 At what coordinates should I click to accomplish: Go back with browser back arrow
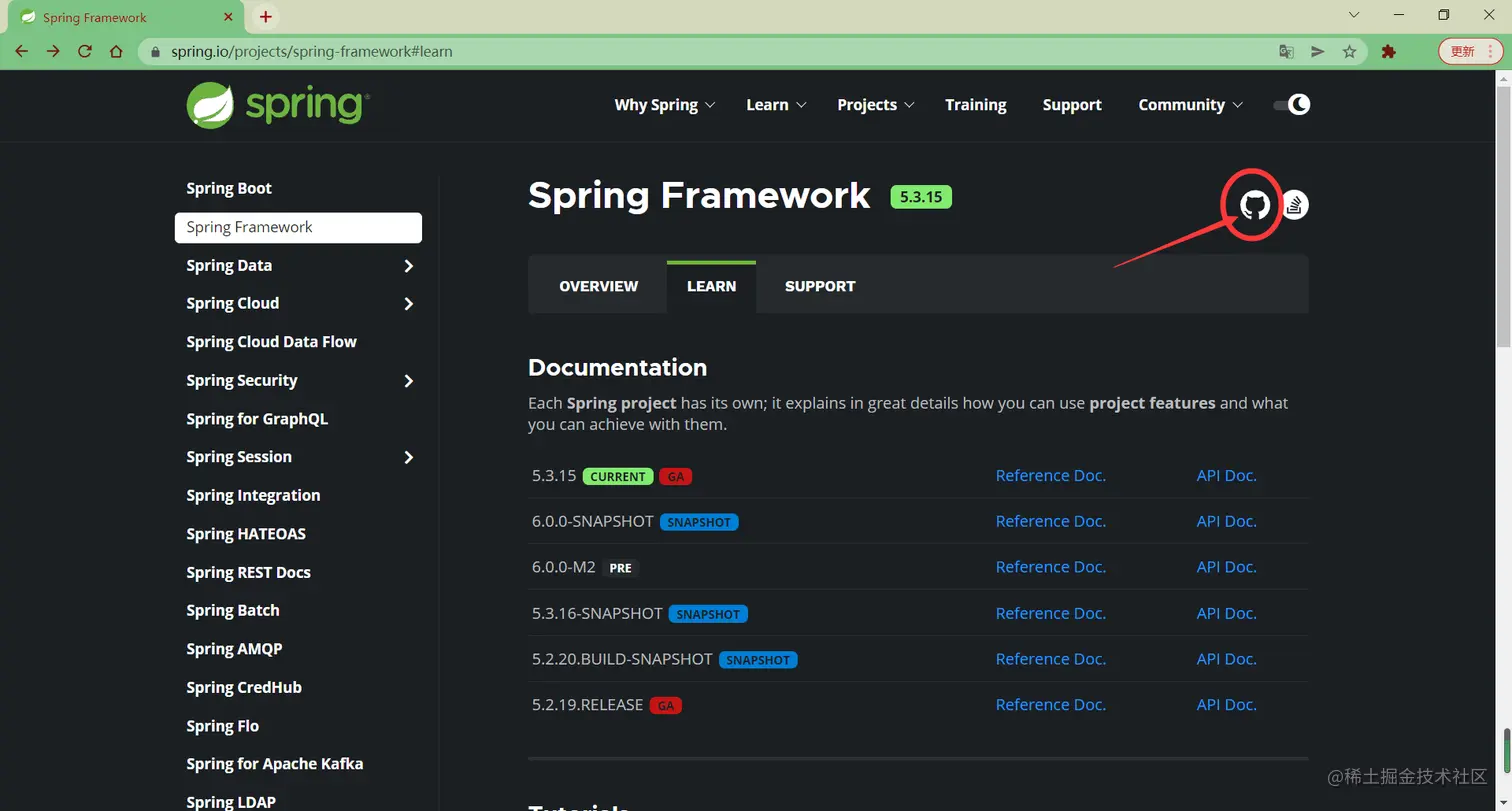(x=22, y=51)
